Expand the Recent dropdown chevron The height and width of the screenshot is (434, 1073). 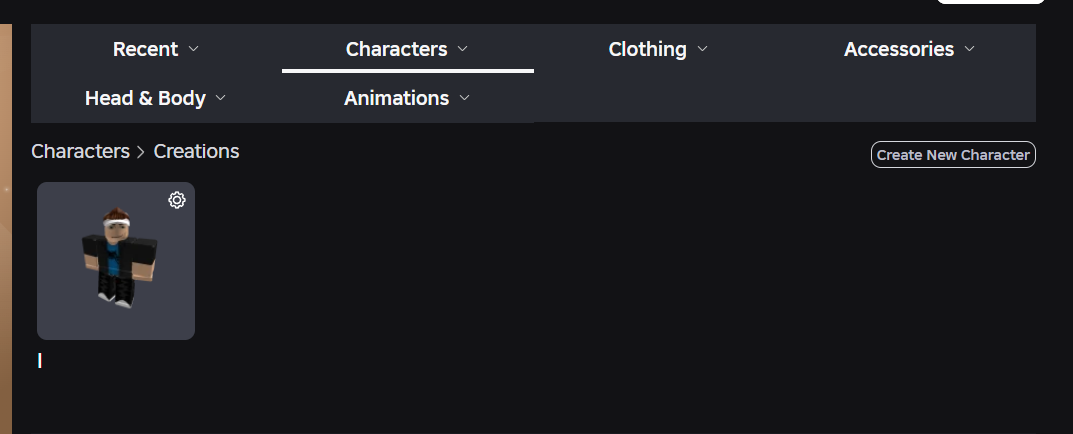[x=194, y=48]
